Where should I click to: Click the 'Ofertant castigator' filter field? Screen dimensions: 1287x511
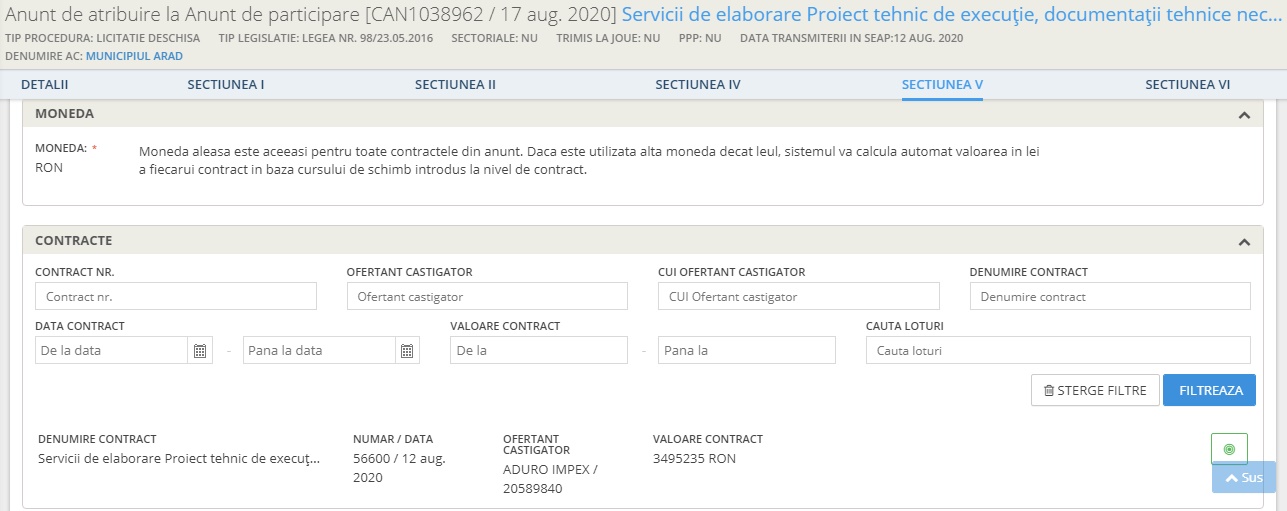tap(487, 297)
